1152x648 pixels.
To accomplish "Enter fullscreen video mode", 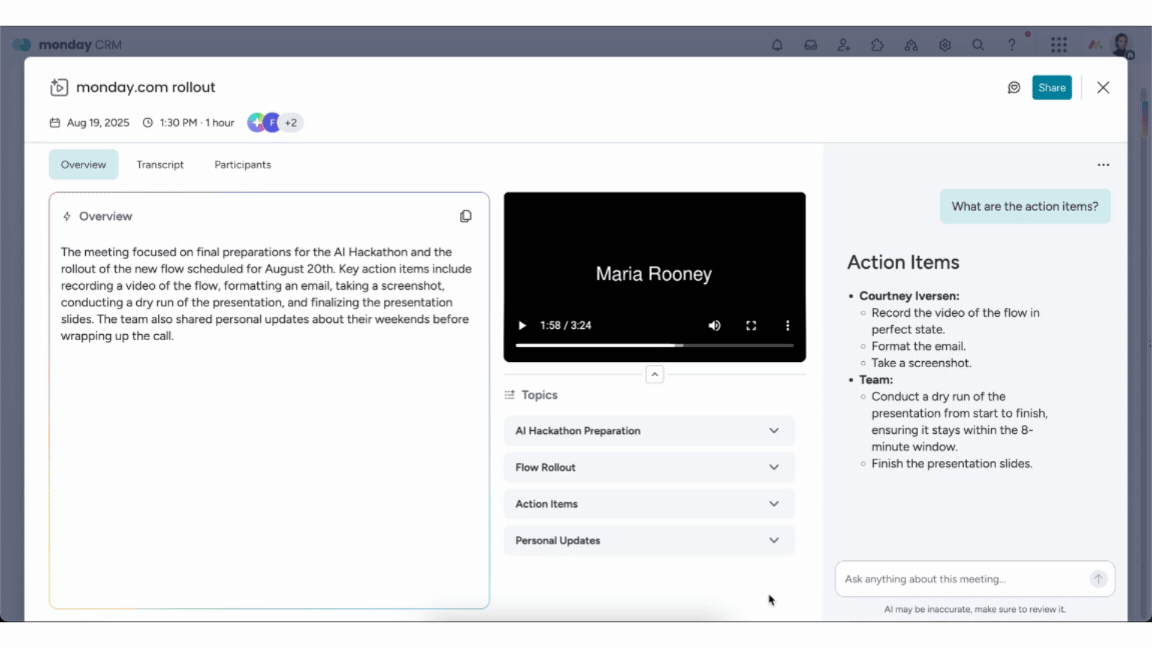I will click(x=751, y=325).
